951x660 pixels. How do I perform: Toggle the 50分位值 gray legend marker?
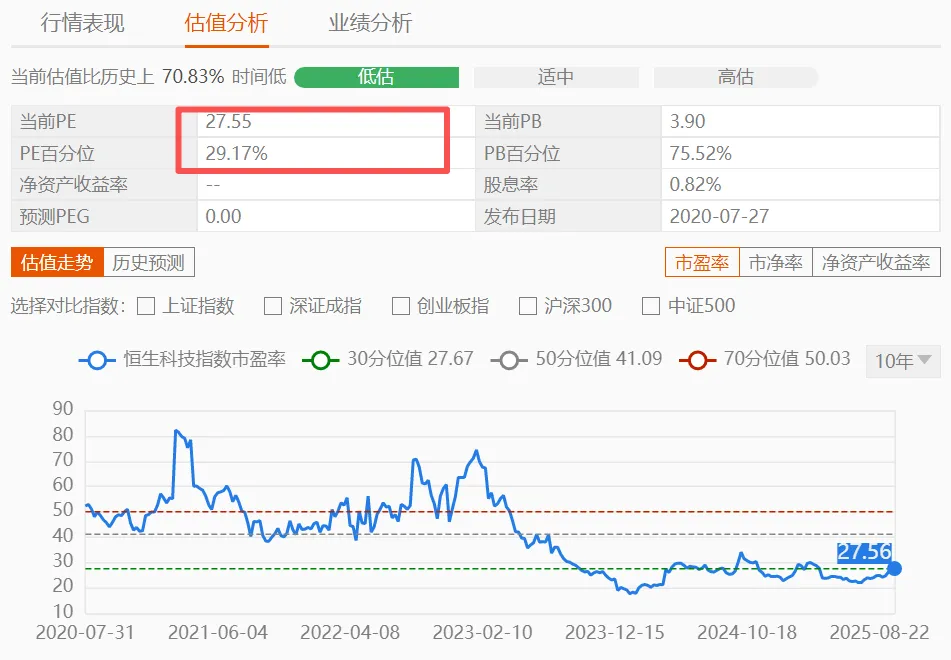511,360
